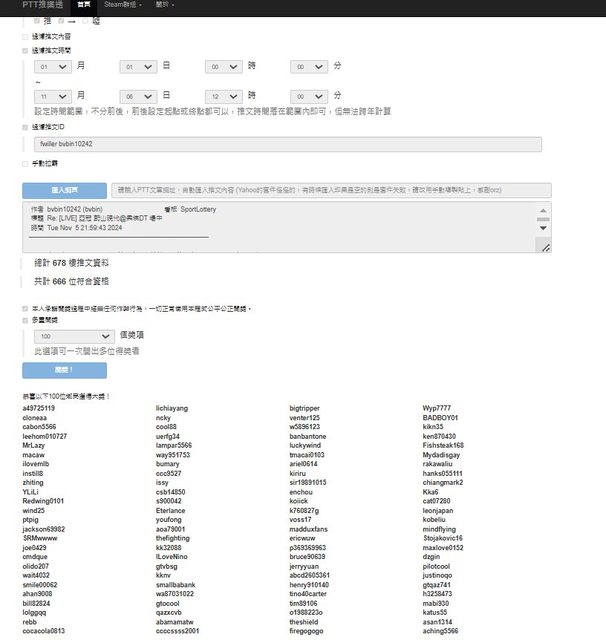Click the resize handle of article textarea
The height and width of the screenshot is (640, 606).
pyautogui.click(x=546, y=250)
